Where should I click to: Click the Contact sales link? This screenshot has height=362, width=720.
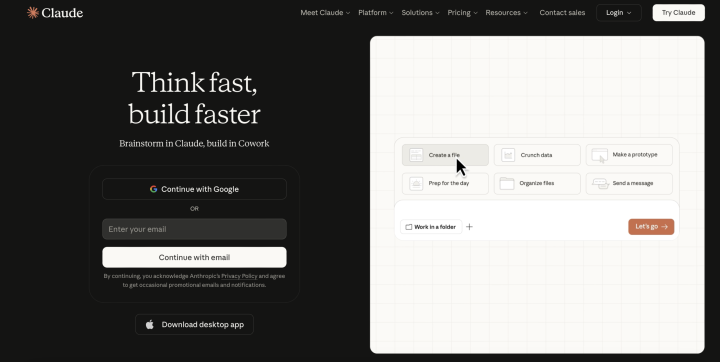(x=562, y=12)
